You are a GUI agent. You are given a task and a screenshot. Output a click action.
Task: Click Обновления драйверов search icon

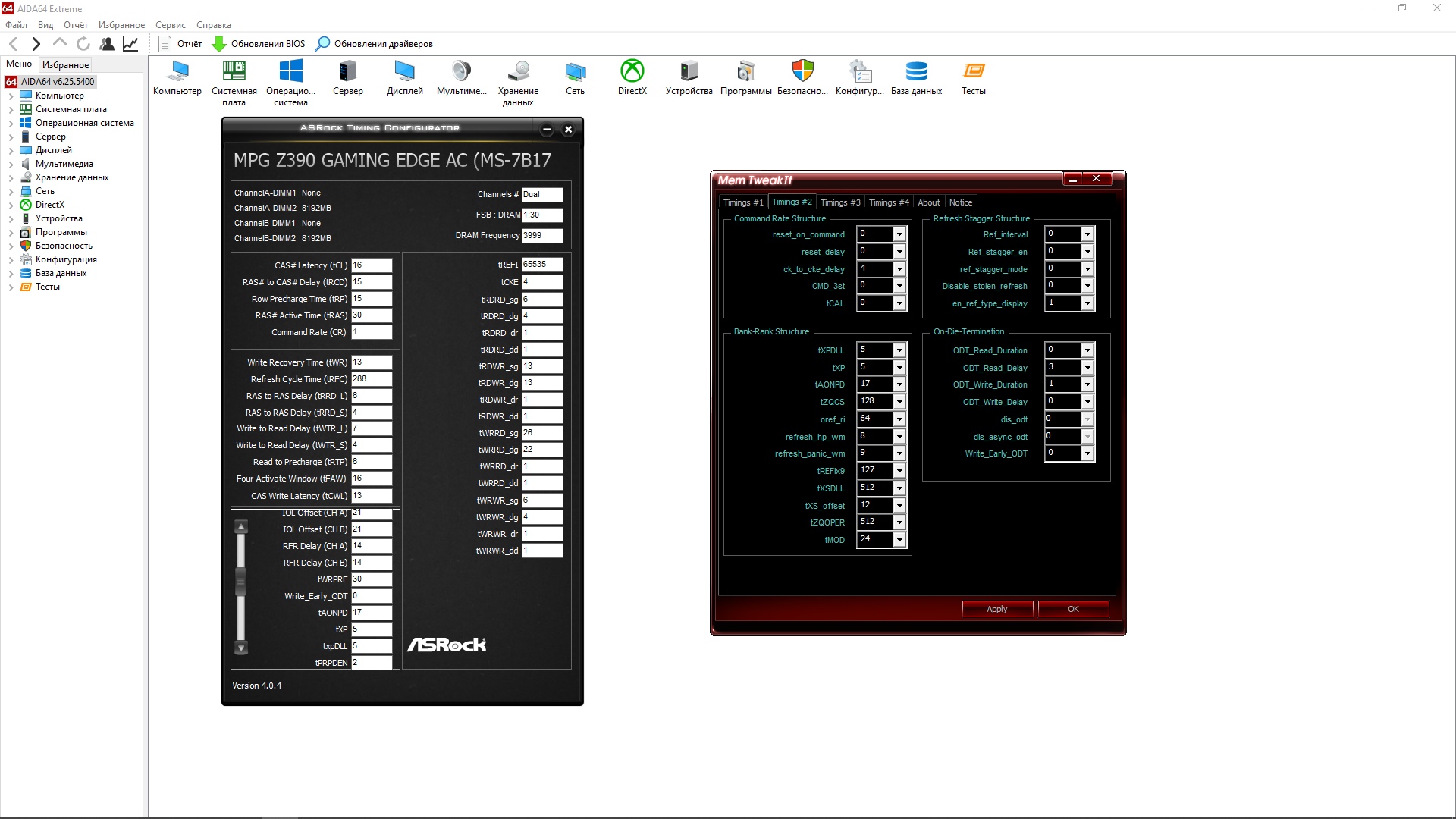323,44
